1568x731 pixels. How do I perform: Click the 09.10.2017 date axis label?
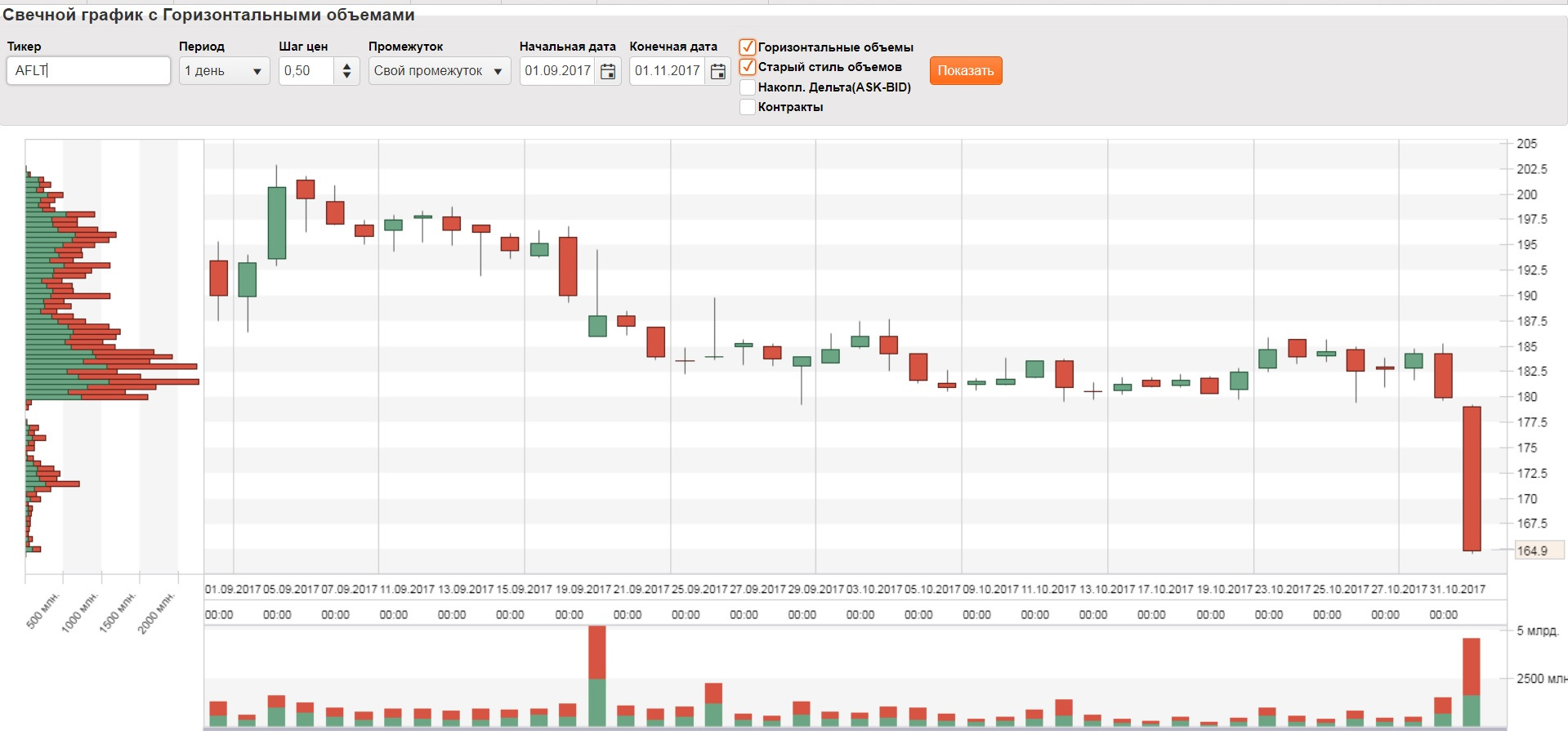[x=991, y=589]
